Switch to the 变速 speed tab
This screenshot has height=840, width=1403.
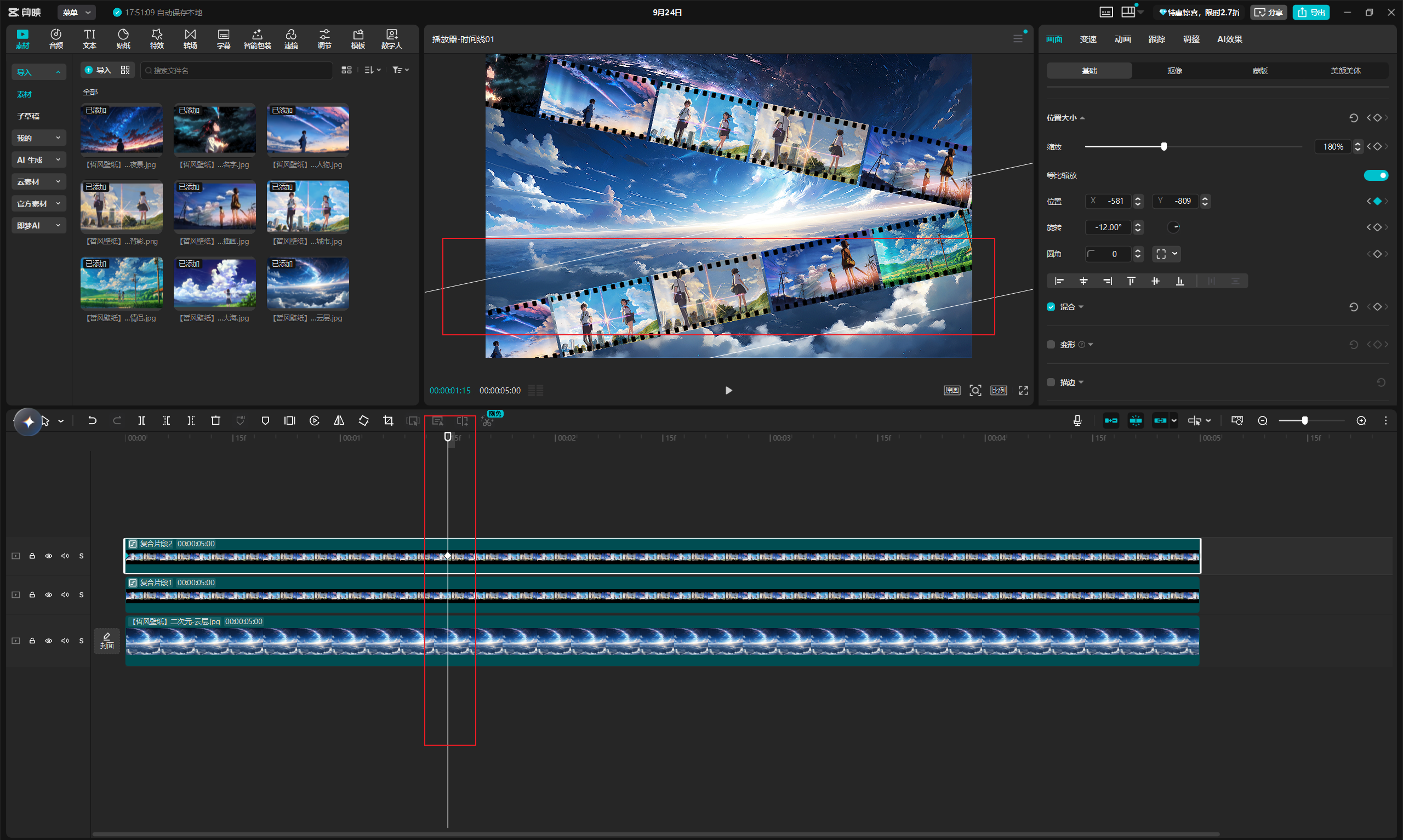click(x=1088, y=39)
